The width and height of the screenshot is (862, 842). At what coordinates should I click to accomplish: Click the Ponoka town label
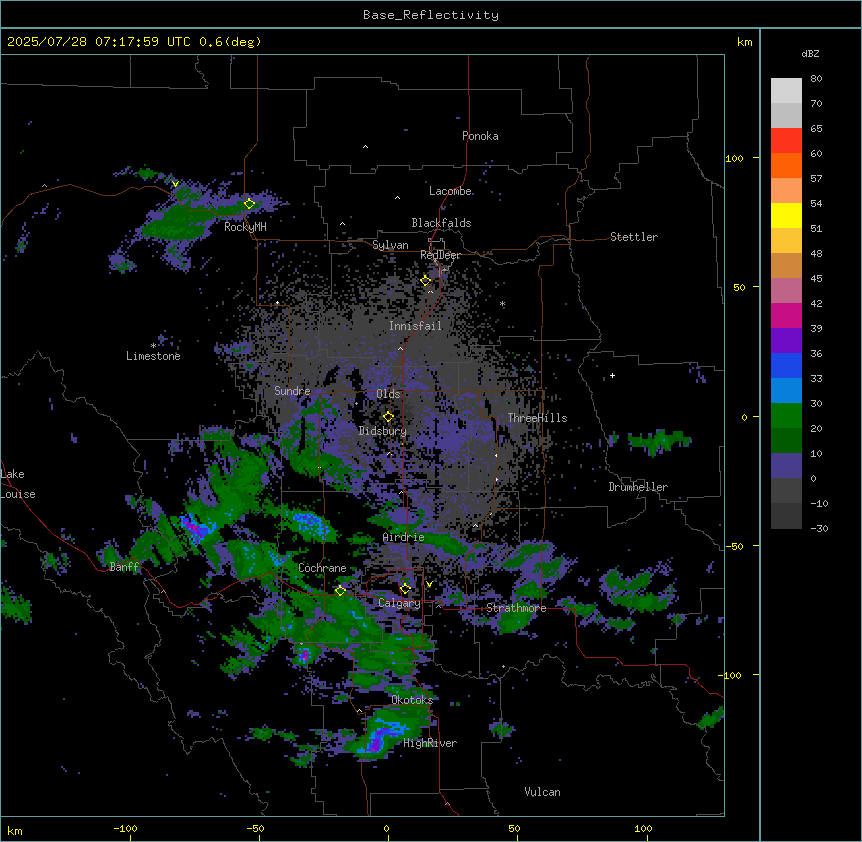(x=480, y=136)
